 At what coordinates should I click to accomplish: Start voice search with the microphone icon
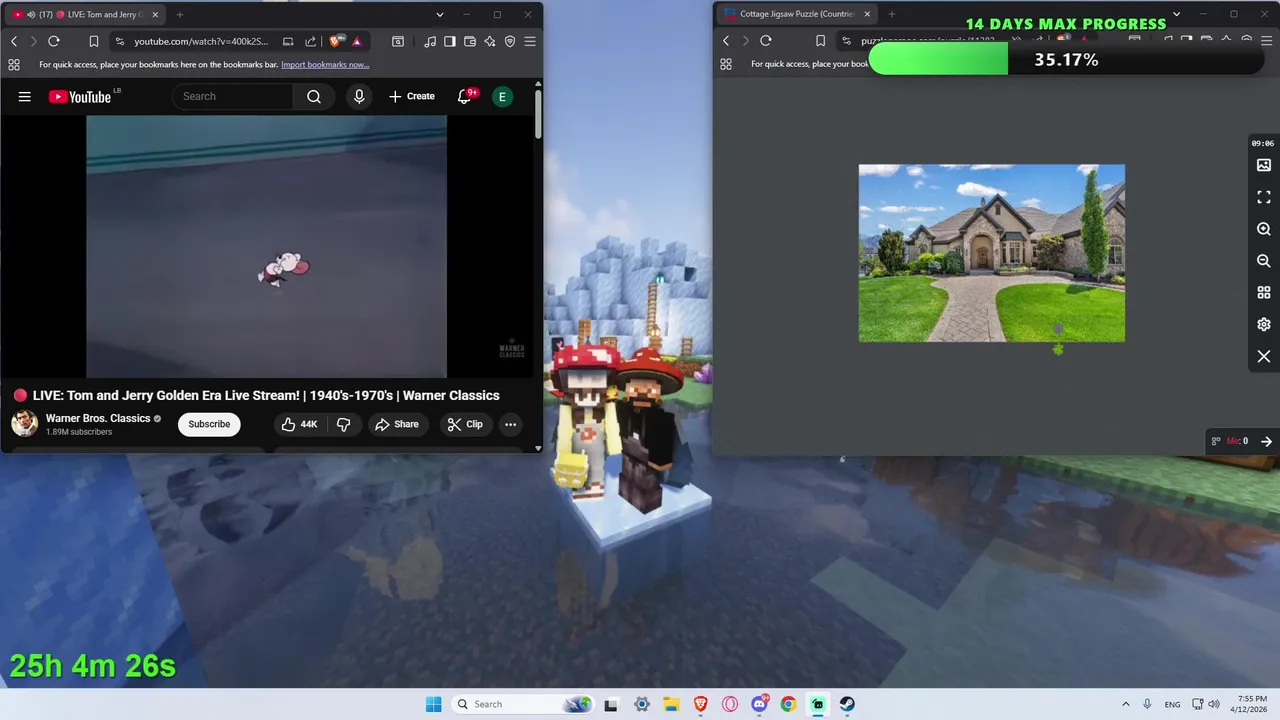pos(359,96)
